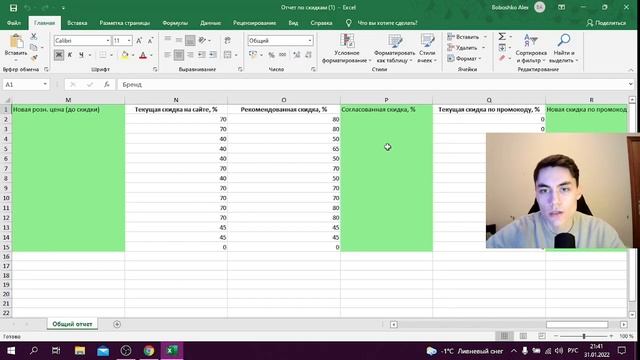
Task: Switch to the Рецензирование tab
Action: pos(254,23)
